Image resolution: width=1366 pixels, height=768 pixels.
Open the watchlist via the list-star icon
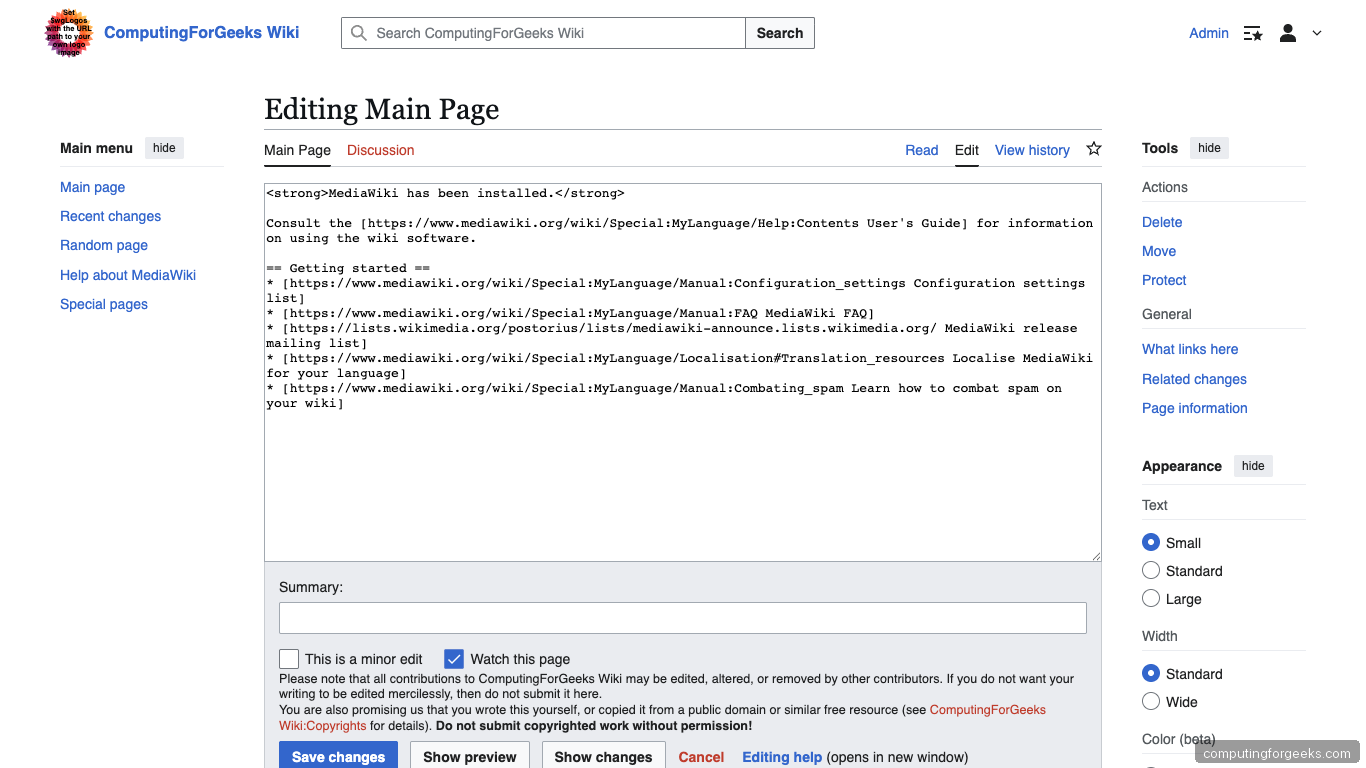(x=1252, y=33)
